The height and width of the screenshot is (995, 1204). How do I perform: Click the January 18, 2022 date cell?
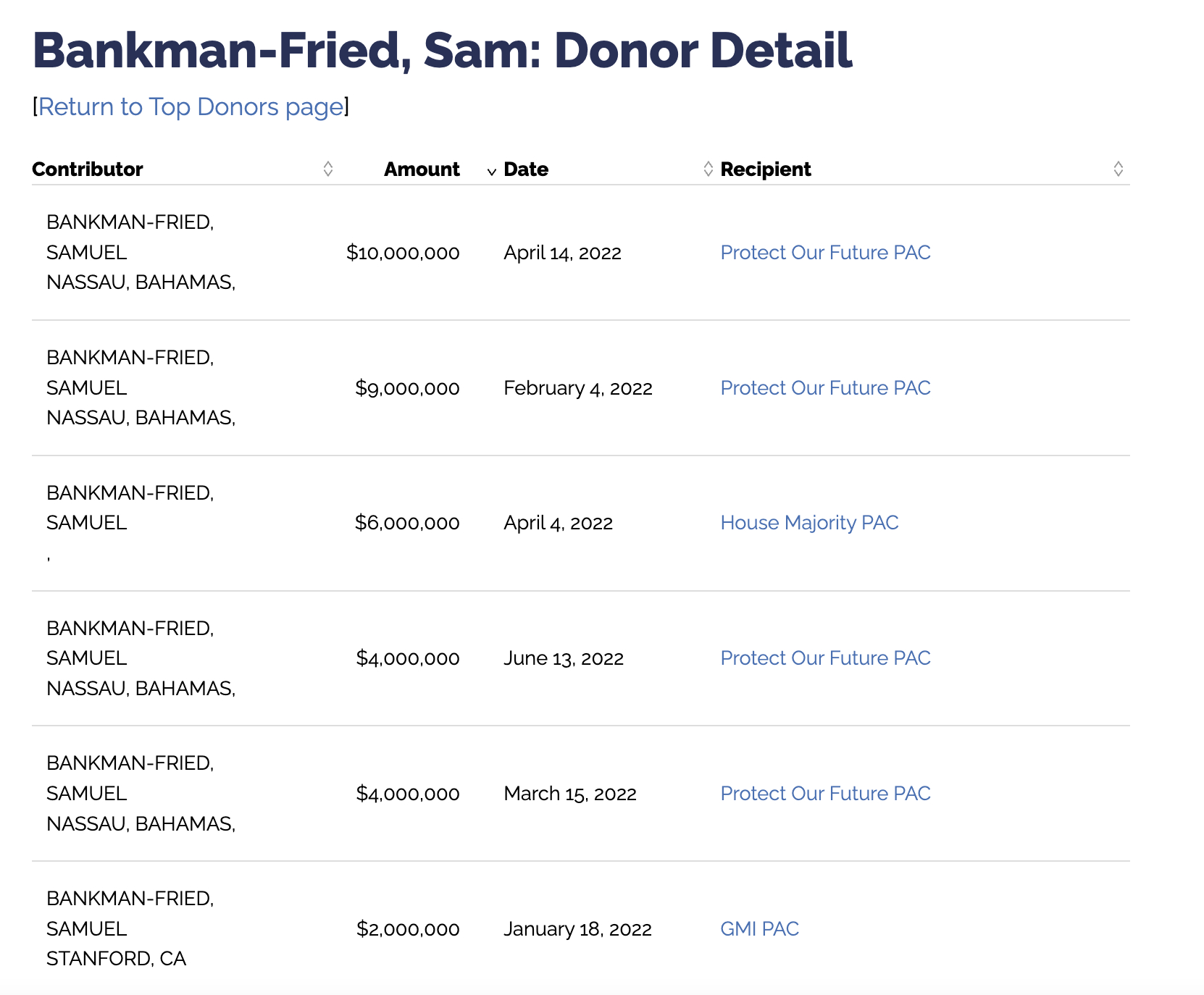(577, 929)
